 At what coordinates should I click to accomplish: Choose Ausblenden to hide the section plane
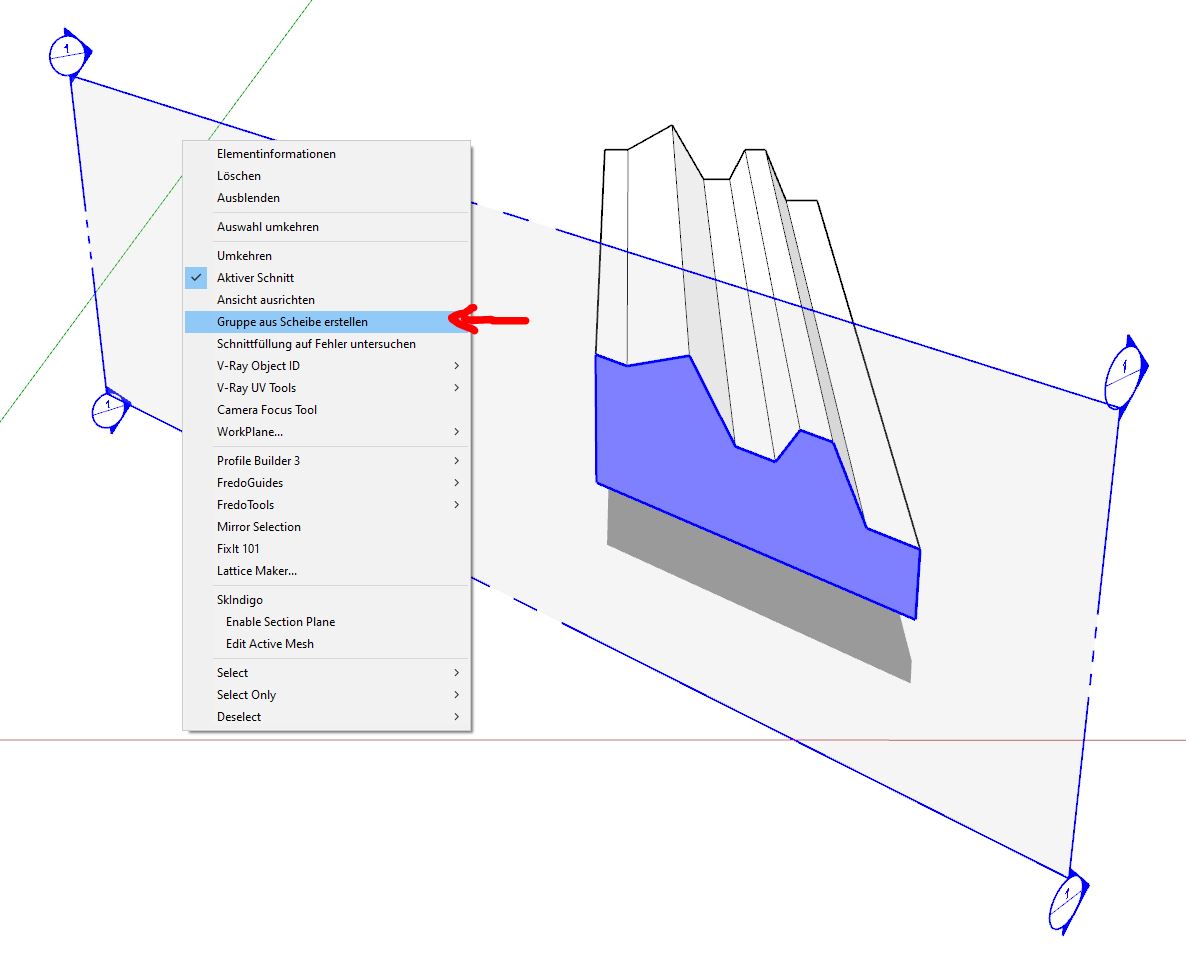[248, 198]
